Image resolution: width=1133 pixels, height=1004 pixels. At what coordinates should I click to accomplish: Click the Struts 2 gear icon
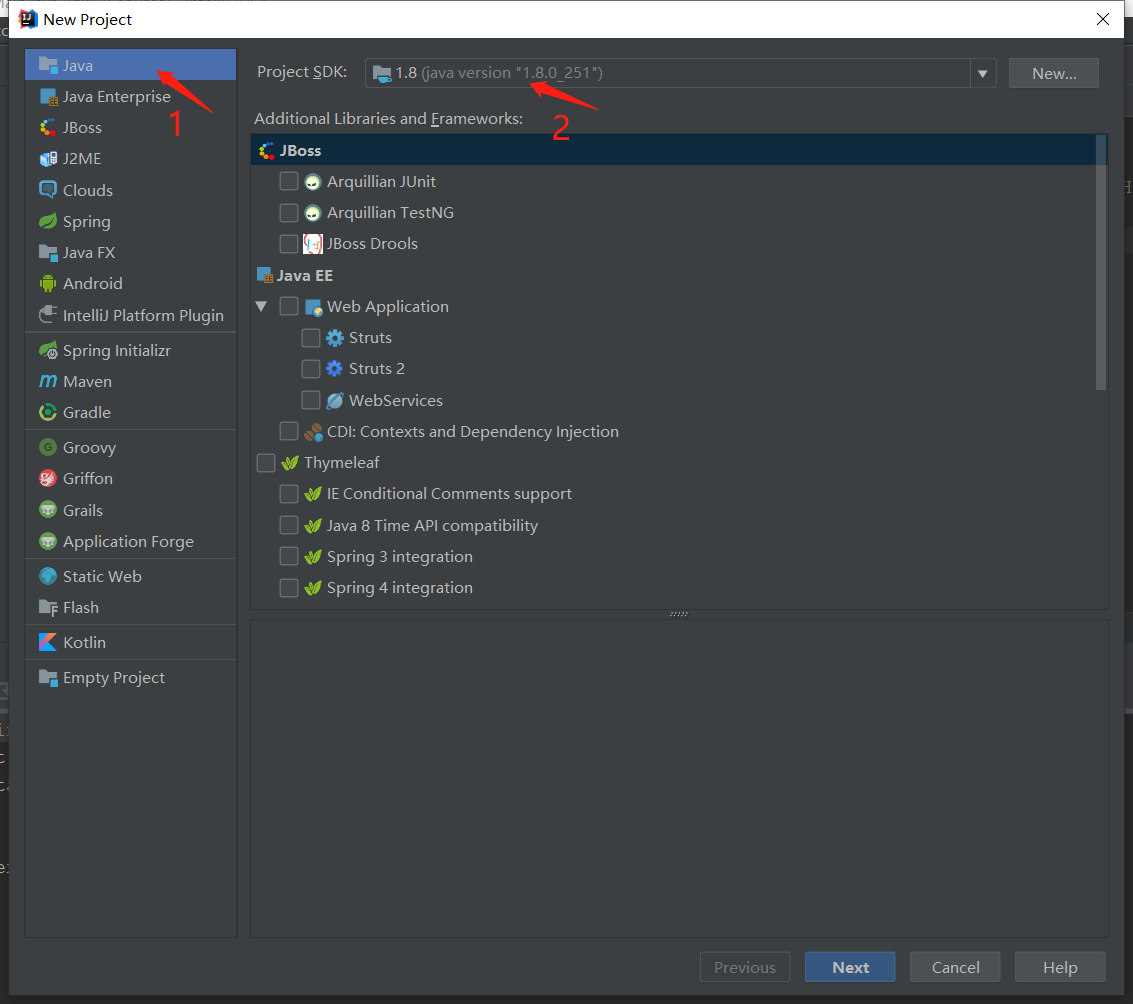(x=335, y=369)
